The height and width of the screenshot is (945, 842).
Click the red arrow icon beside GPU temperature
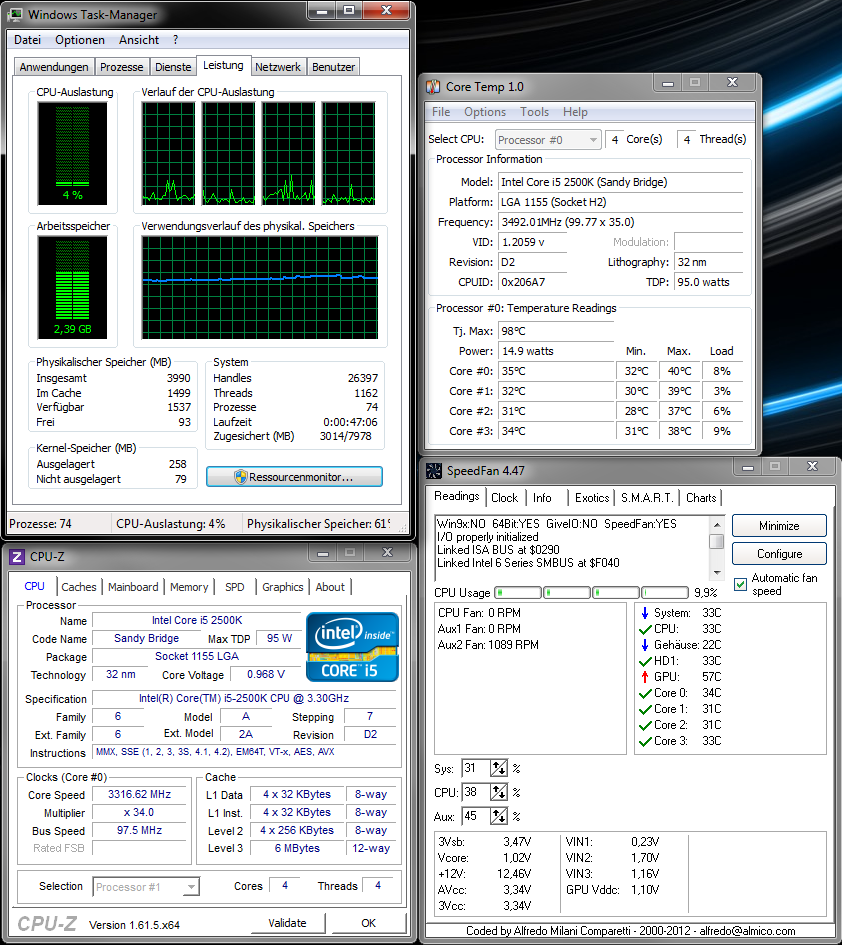pos(645,677)
